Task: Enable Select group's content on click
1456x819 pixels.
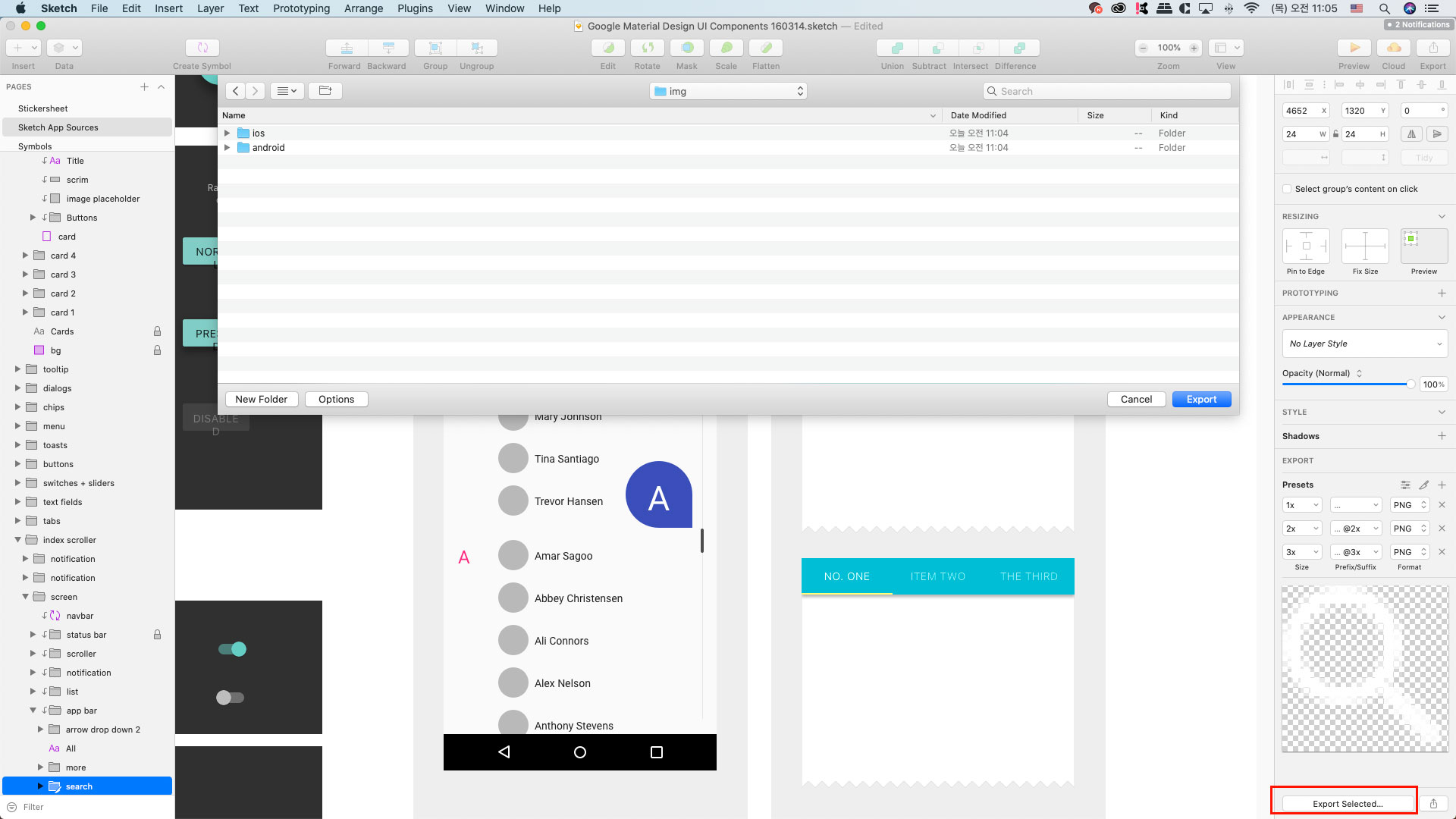Action: tap(1287, 189)
